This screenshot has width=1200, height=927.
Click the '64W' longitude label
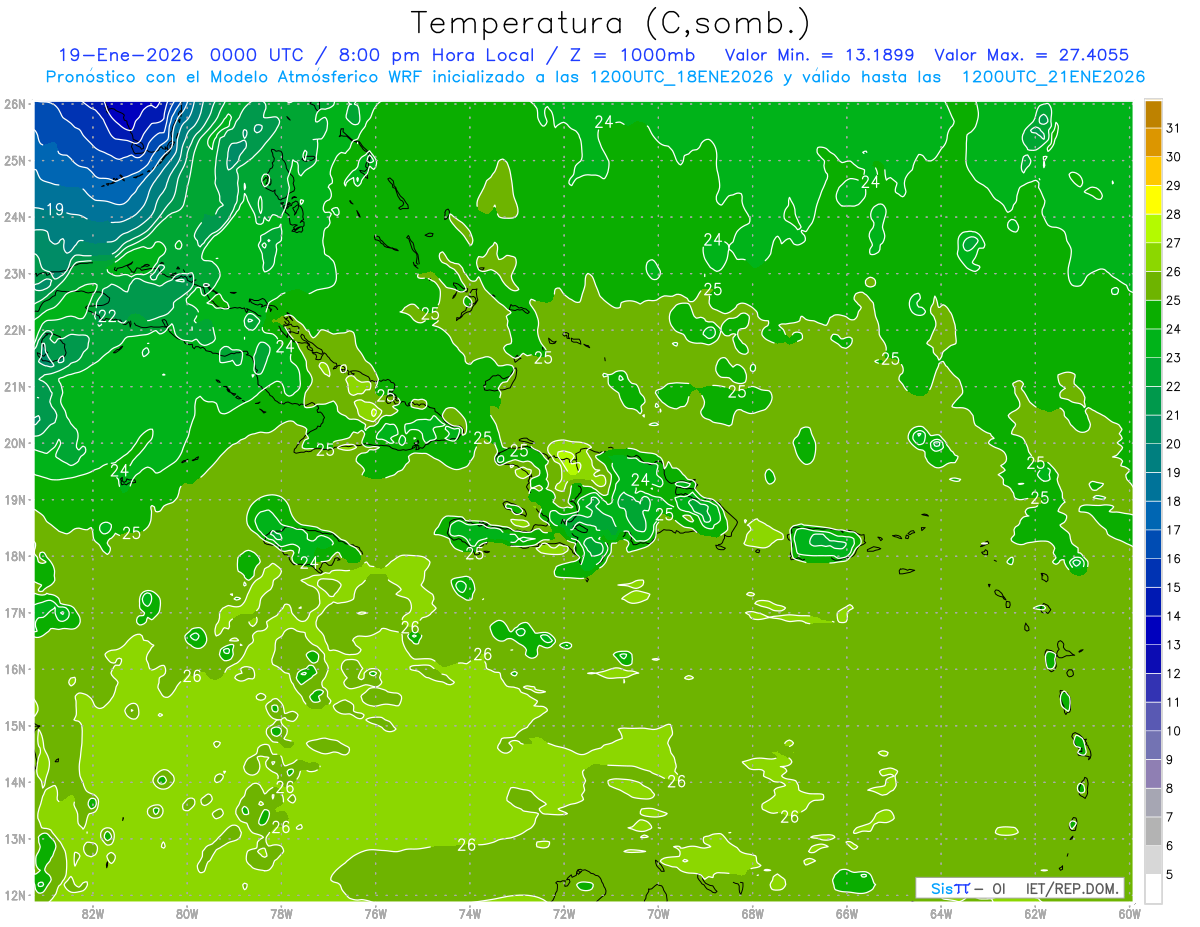pyautogui.click(x=941, y=913)
